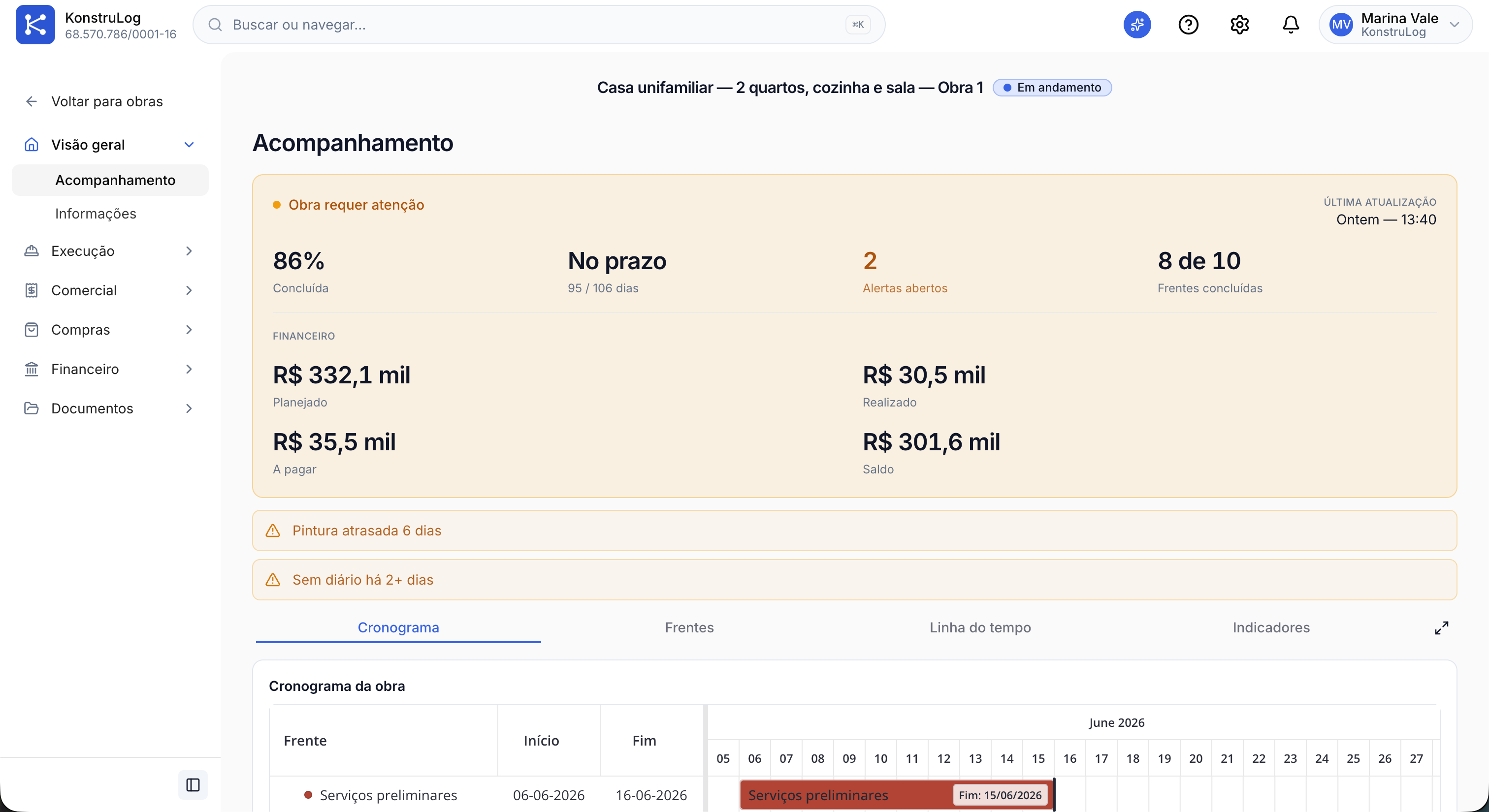The image size is (1489, 812).
Task: Expand the Compras menu chevron
Action: (189, 330)
